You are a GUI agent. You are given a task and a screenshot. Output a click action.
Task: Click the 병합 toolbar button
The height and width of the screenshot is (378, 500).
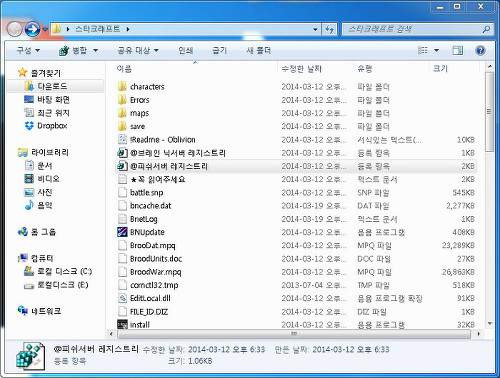click(73, 51)
